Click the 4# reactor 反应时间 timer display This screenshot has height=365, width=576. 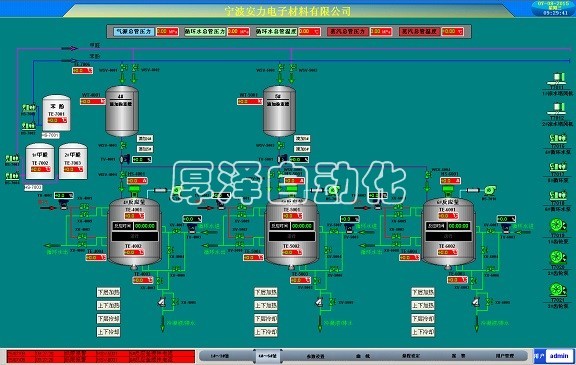[x=135, y=226]
